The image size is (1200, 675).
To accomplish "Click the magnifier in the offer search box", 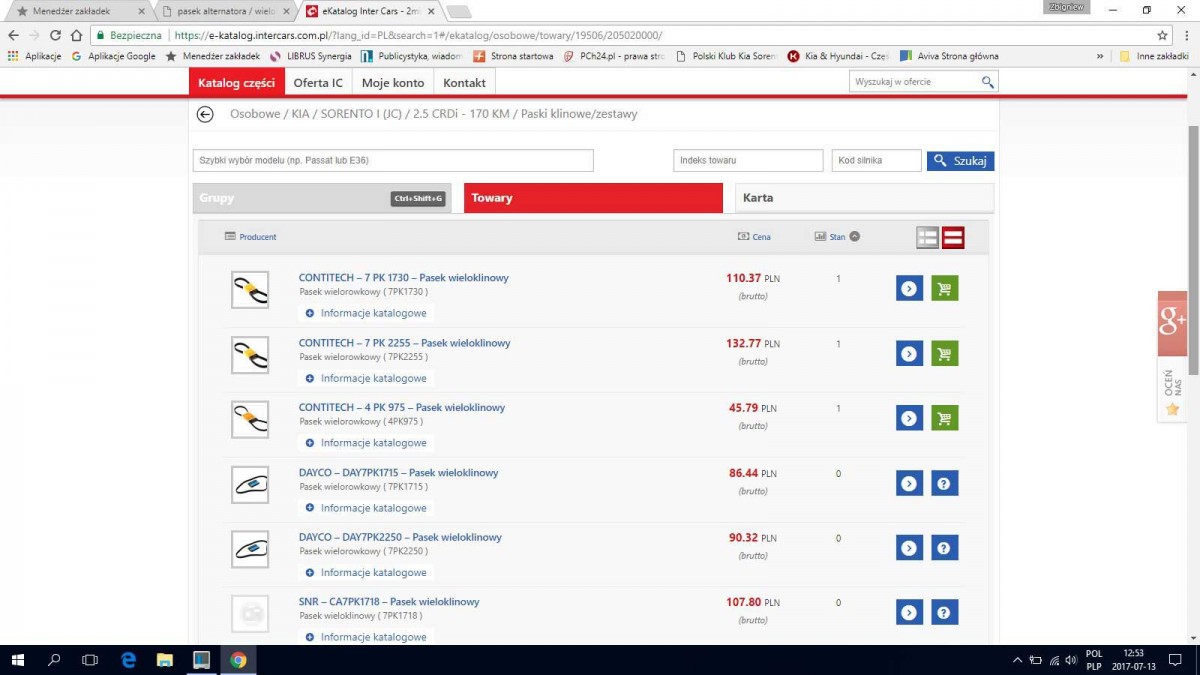I will [x=987, y=82].
